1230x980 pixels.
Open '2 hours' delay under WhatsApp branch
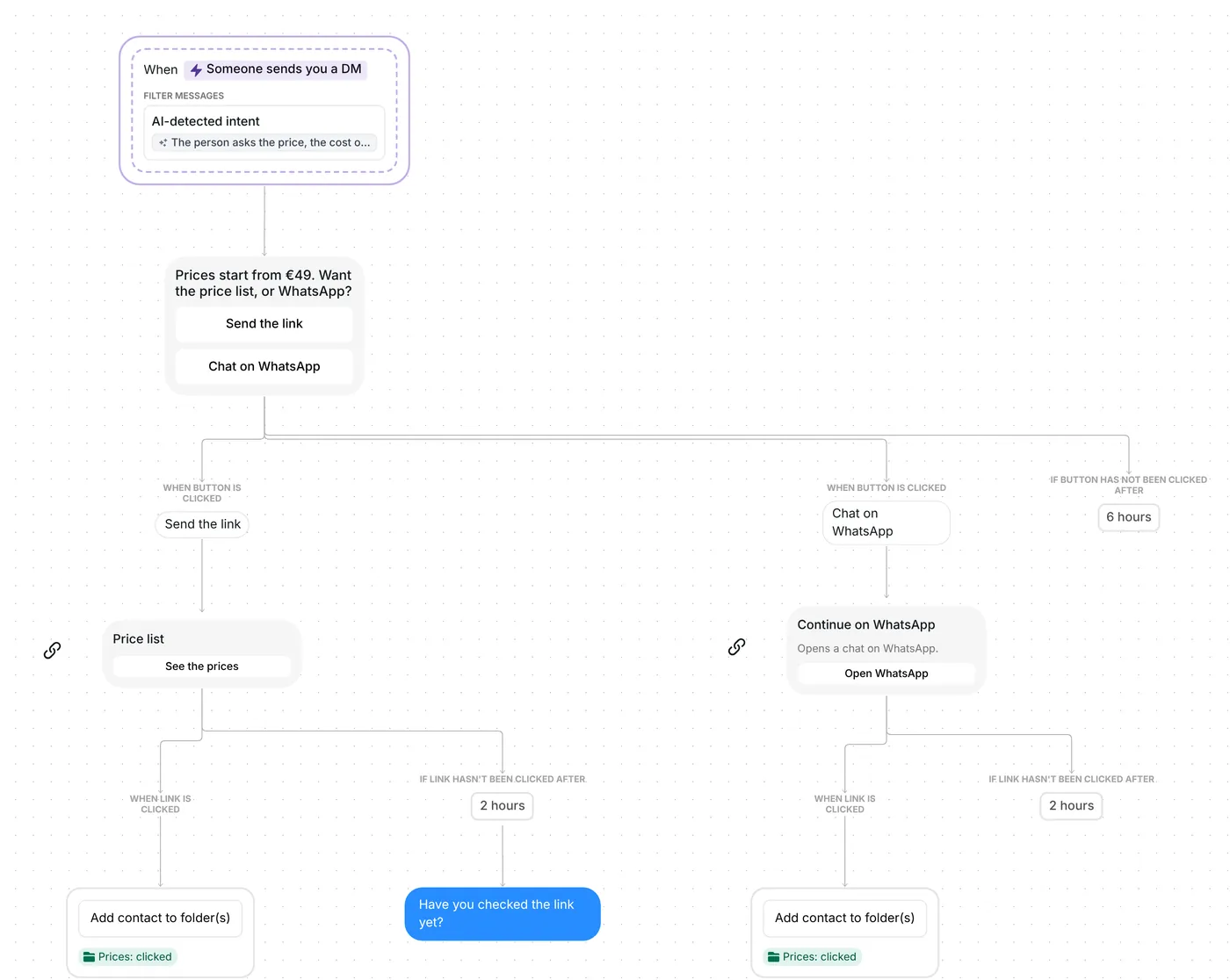click(1072, 806)
